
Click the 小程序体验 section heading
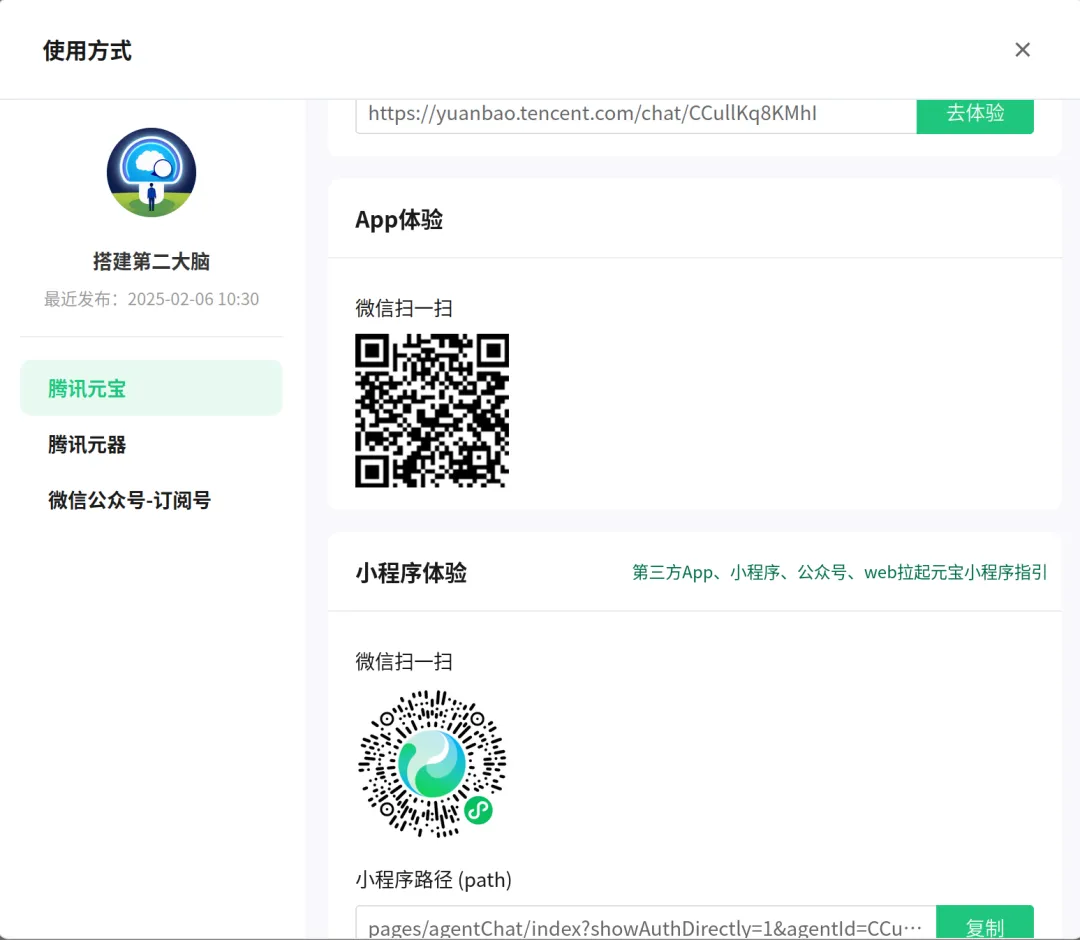coord(411,572)
